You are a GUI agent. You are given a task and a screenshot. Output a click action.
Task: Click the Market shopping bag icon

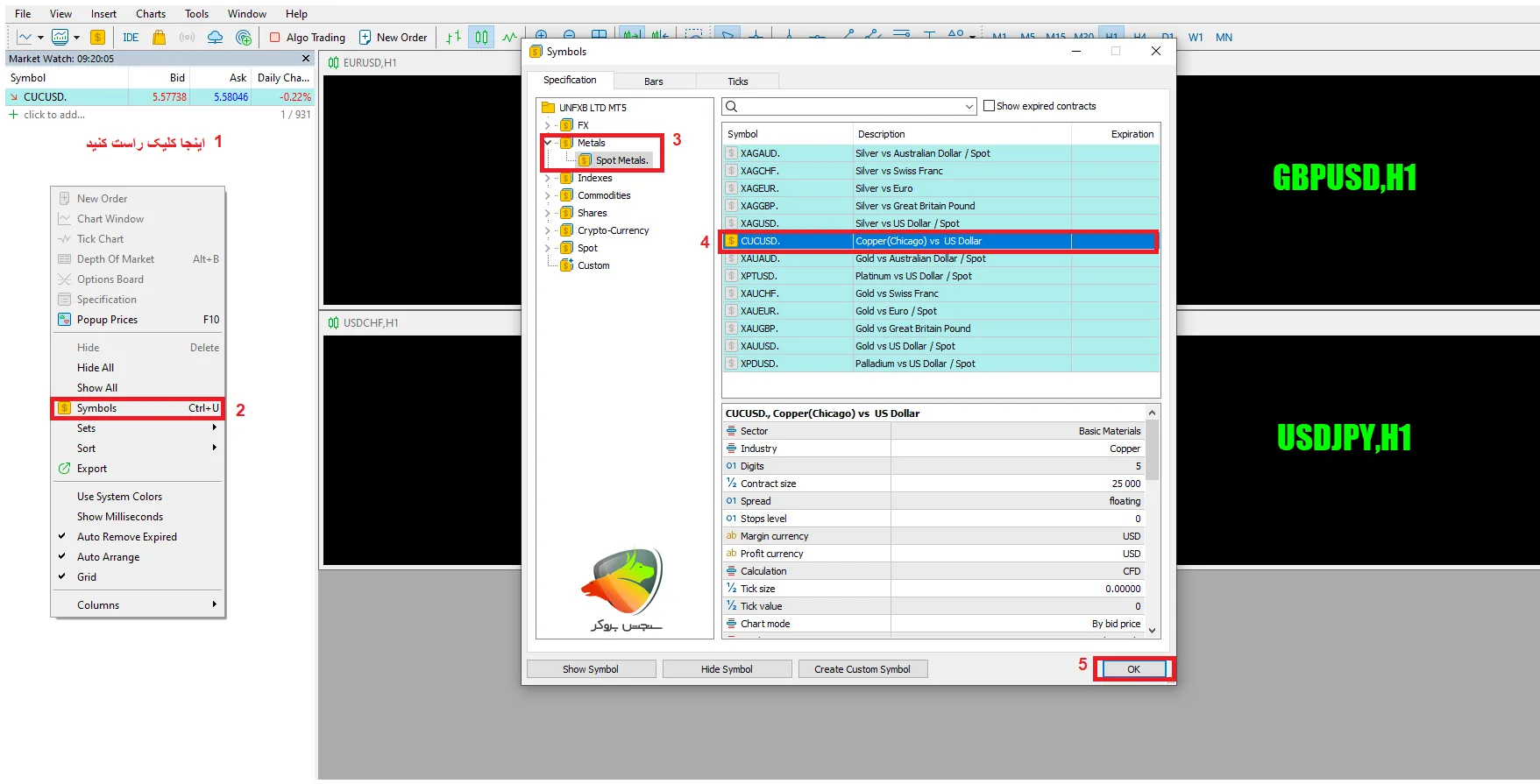[x=159, y=38]
